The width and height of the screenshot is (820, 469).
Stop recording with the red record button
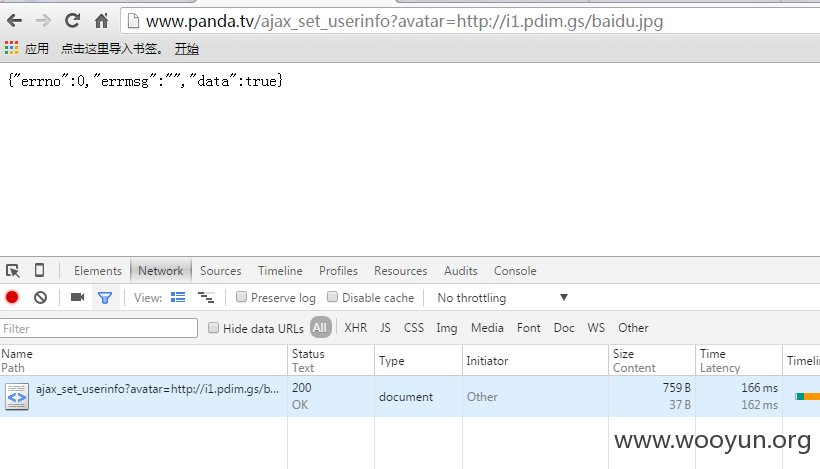pyautogui.click(x=12, y=298)
